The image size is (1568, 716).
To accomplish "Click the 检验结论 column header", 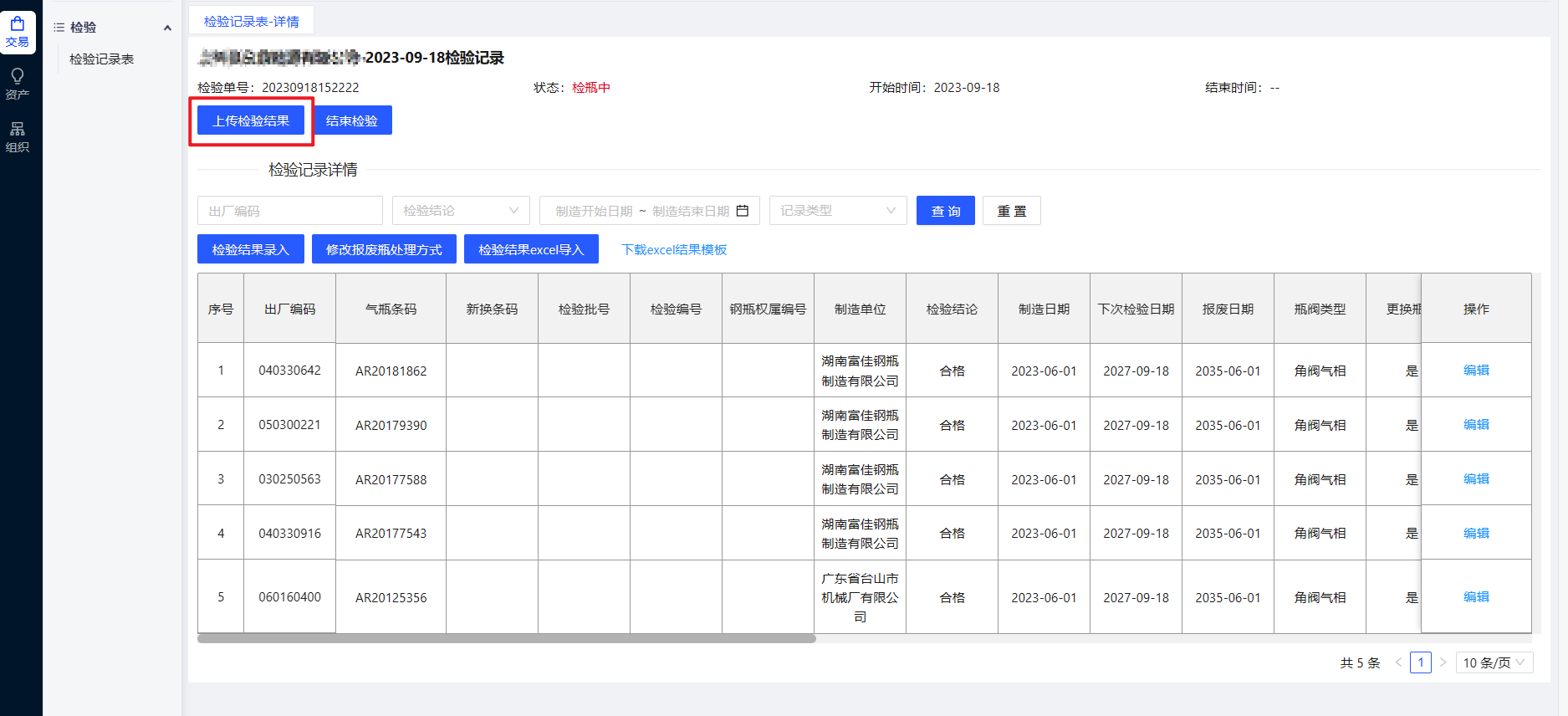I will (953, 309).
